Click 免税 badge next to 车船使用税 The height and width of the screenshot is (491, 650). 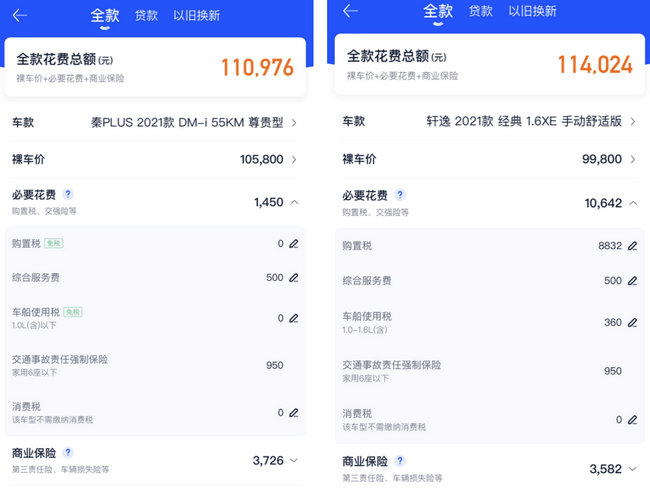coord(73,312)
